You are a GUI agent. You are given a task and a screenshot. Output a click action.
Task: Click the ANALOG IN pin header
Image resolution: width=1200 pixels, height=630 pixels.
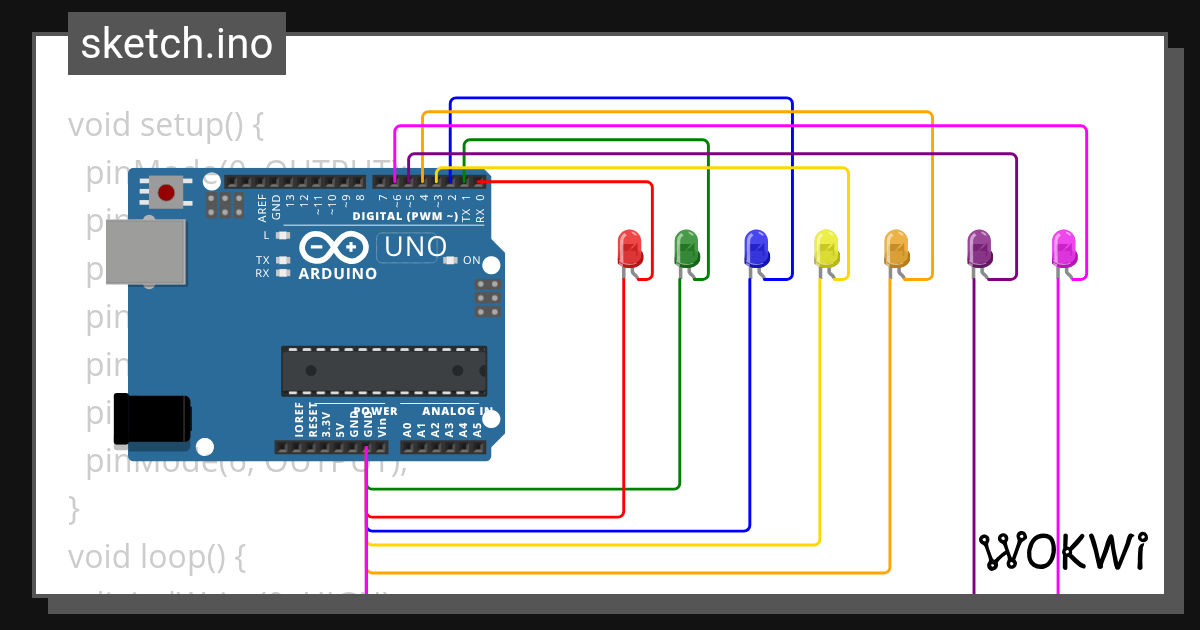point(442,447)
